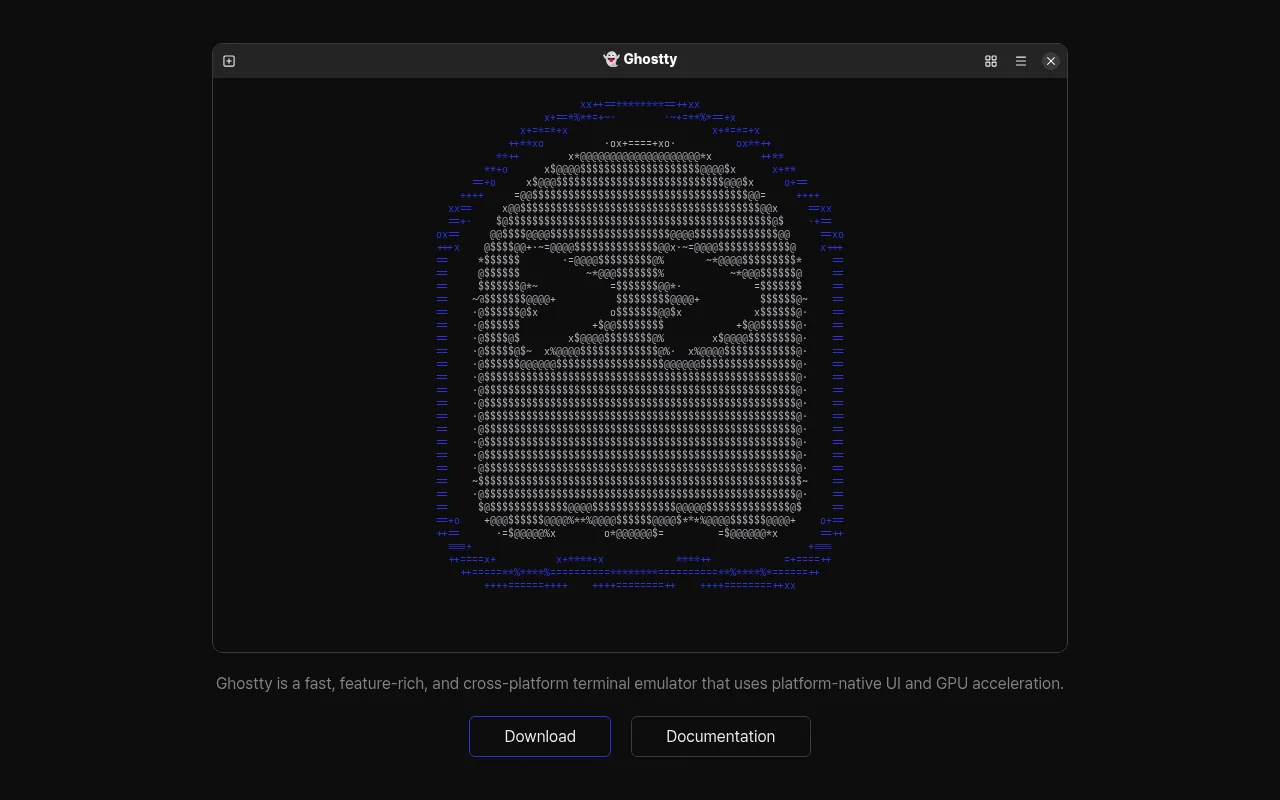Image resolution: width=1280 pixels, height=800 pixels.
Task: Click the new tab icon in titlebar
Action: (x=229, y=61)
